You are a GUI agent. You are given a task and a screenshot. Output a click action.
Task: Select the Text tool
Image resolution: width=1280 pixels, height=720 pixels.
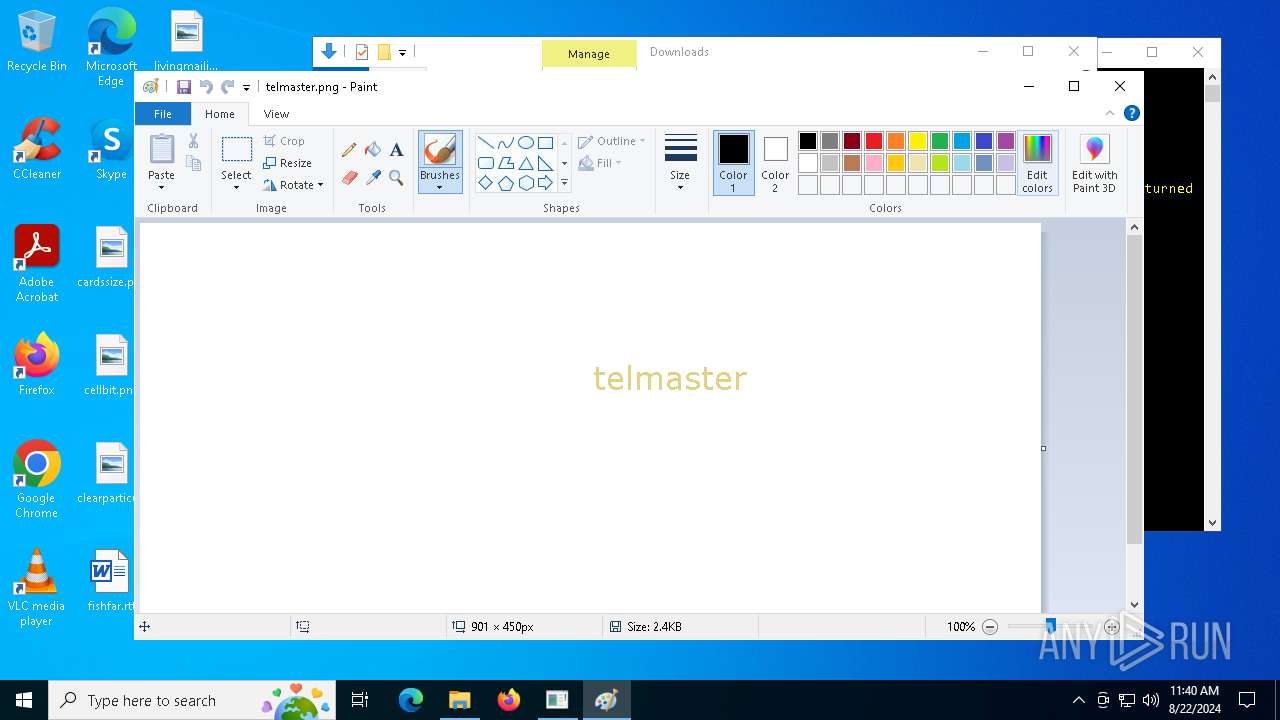click(397, 150)
